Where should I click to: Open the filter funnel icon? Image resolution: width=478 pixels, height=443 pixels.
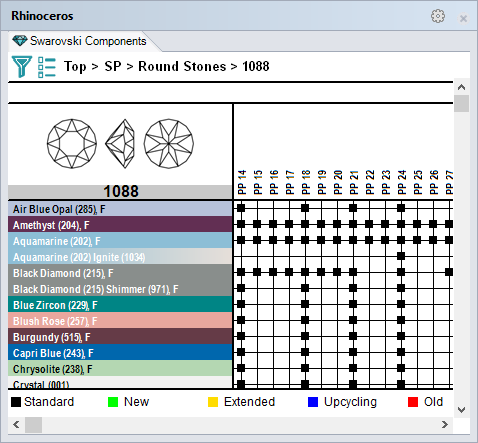tap(22, 67)
